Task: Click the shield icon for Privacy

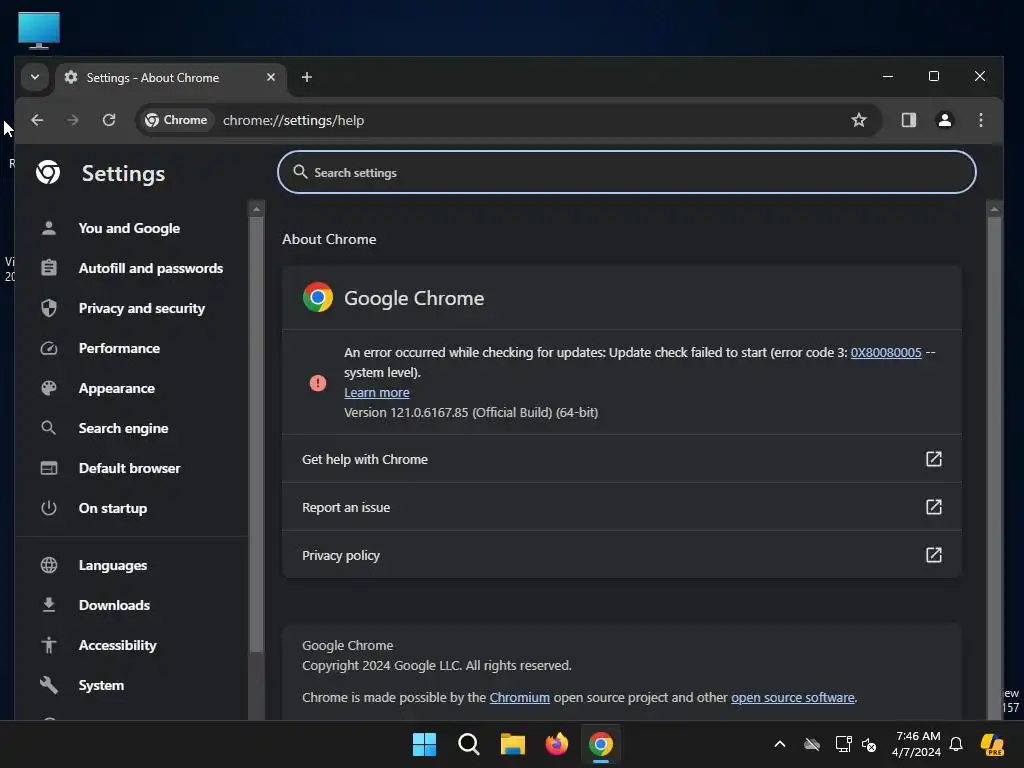Action: point(49,308)
